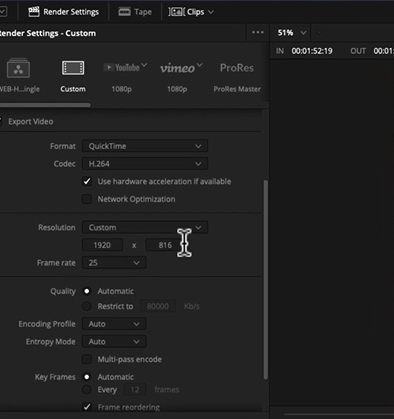
Task: Click the Render Settings - Custom title
Action: coord(48,33)
